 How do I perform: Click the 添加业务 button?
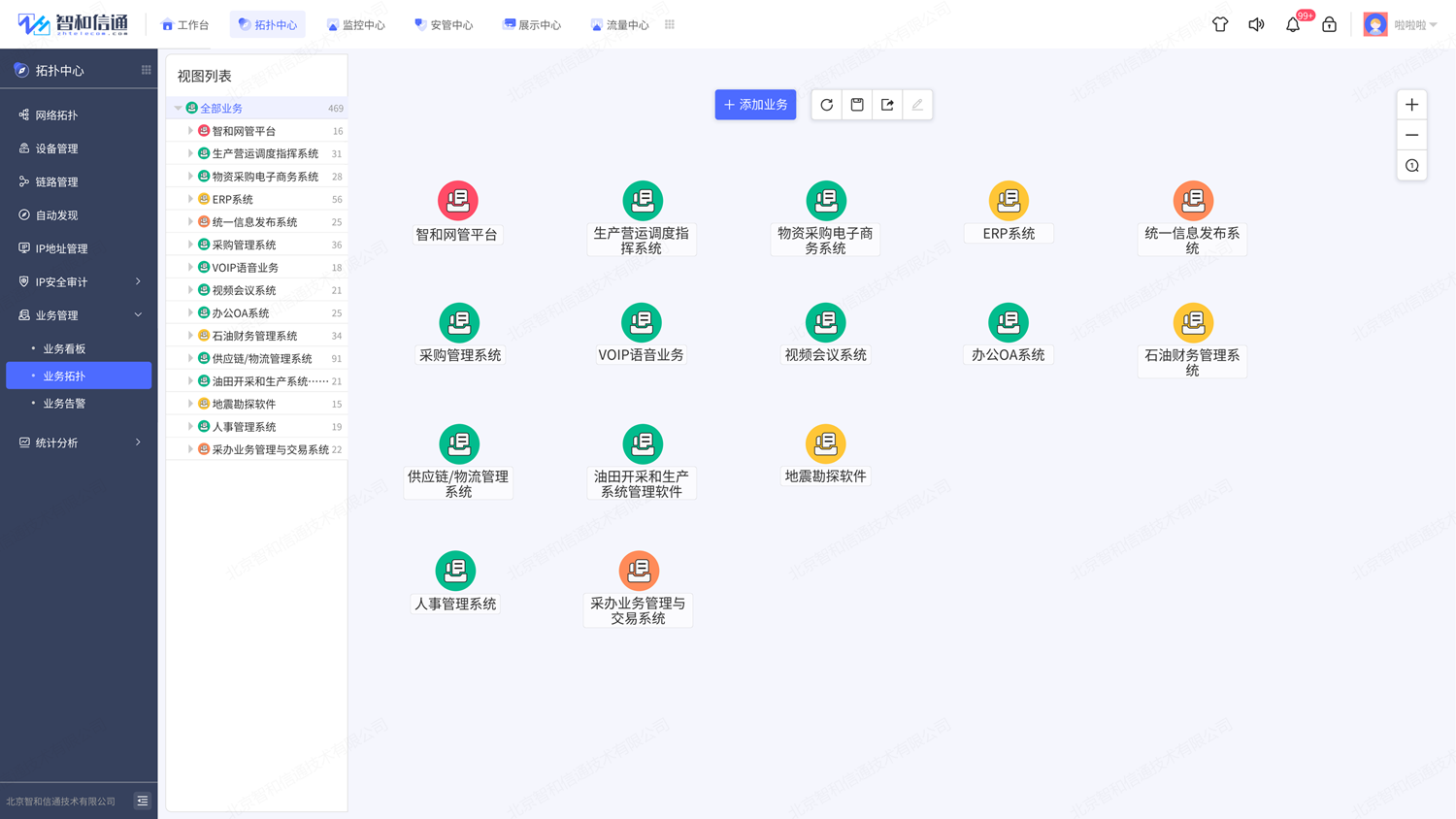point(755,105)
